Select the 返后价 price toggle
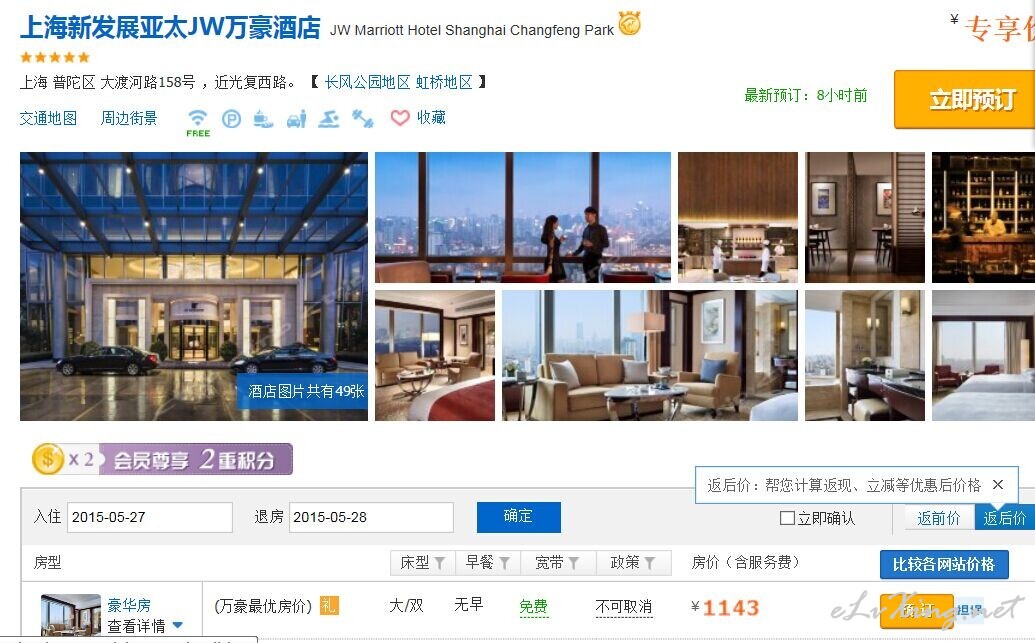 click(1005, 518)
